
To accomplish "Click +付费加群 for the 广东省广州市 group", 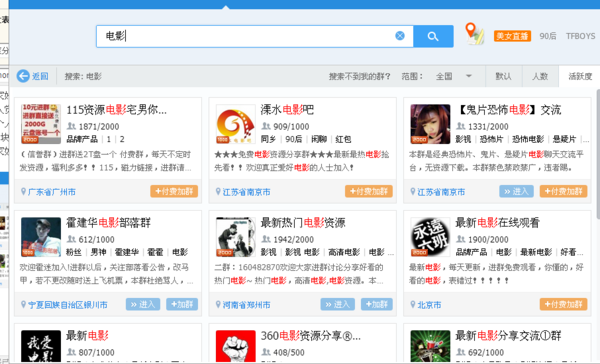I will [174, 191].
